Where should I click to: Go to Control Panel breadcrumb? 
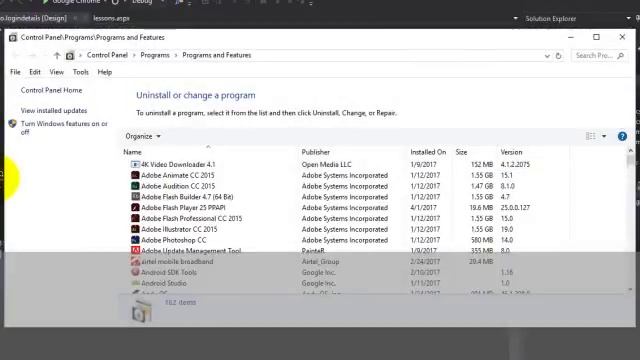point(107,55)
